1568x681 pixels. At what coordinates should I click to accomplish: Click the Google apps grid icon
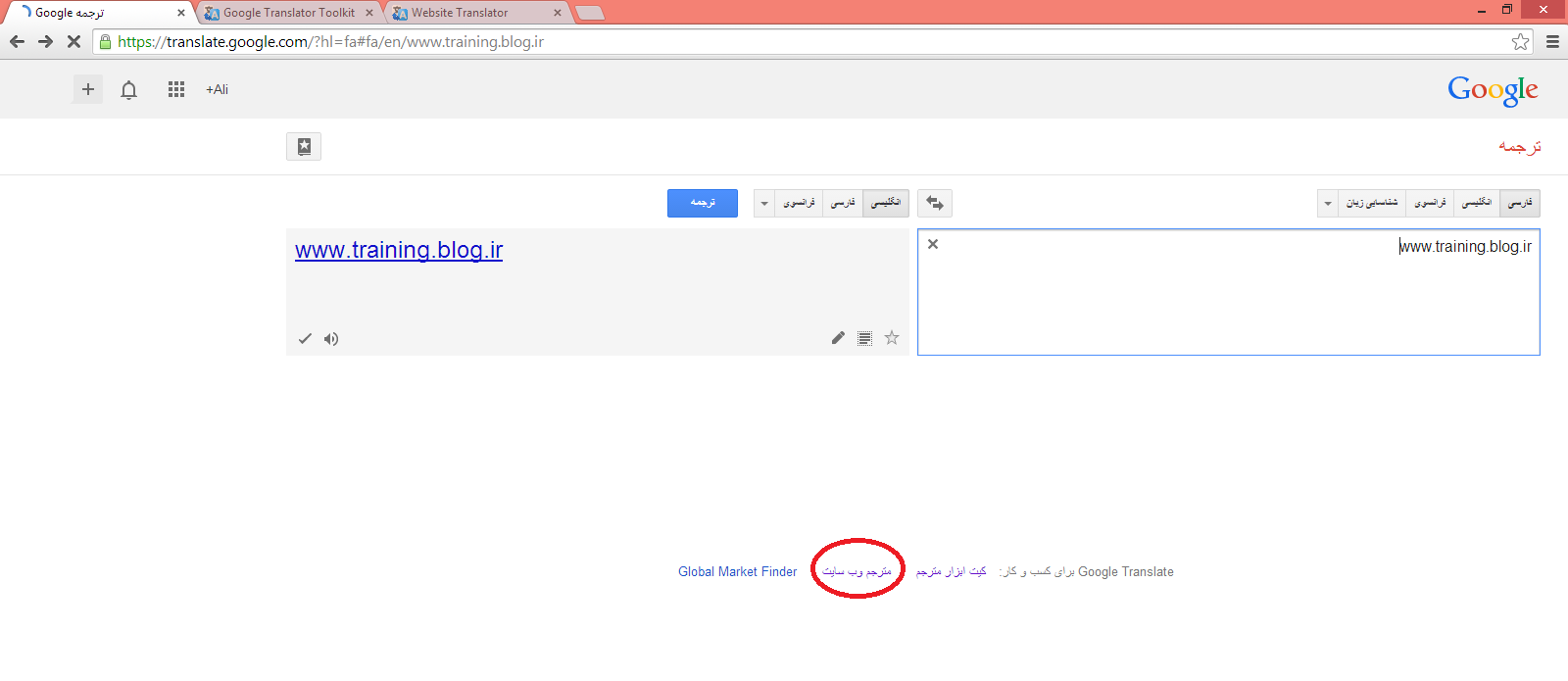click(176, 89)
